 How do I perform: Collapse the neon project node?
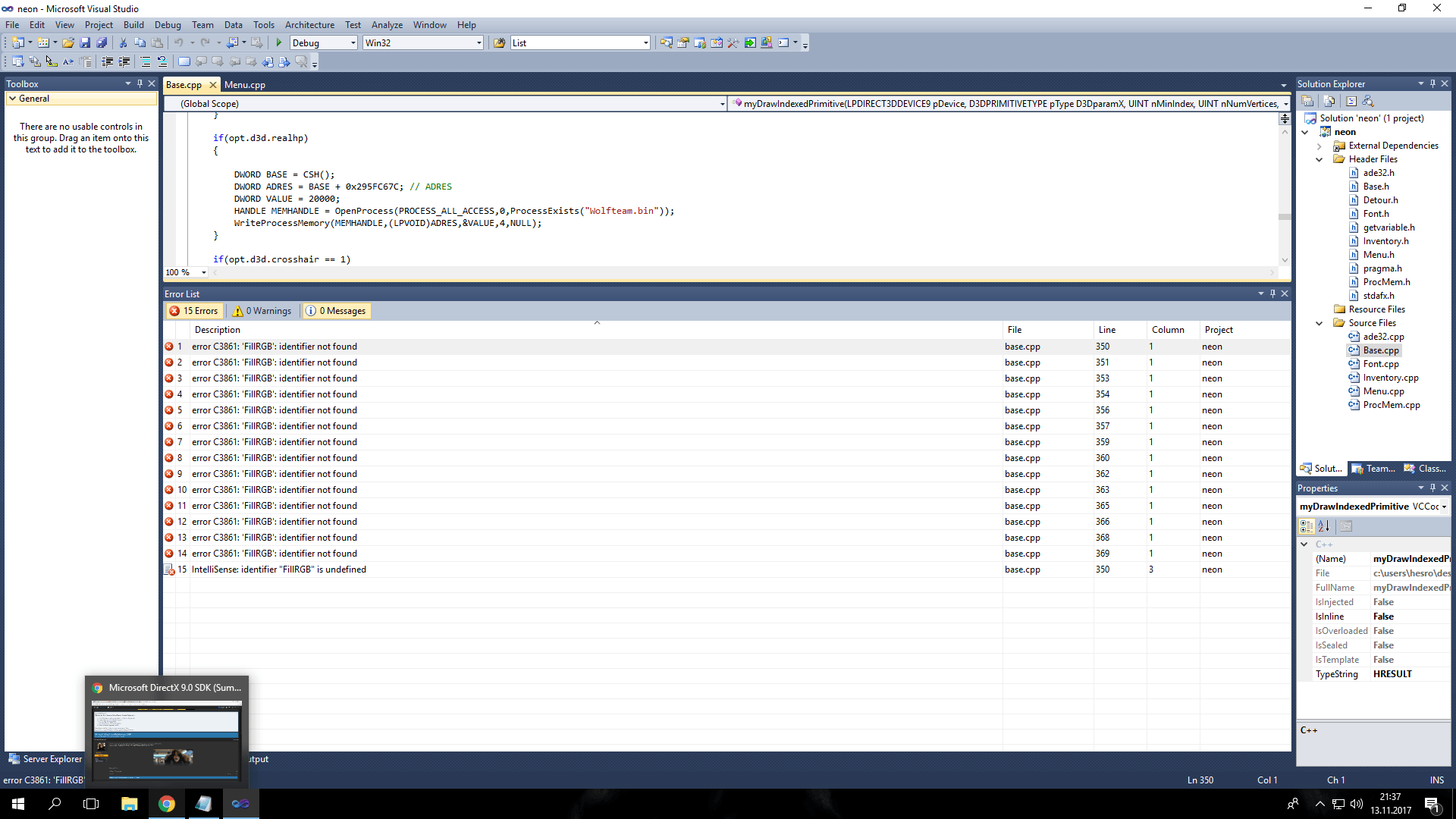pyautogui.click(x=1306, y=132)
